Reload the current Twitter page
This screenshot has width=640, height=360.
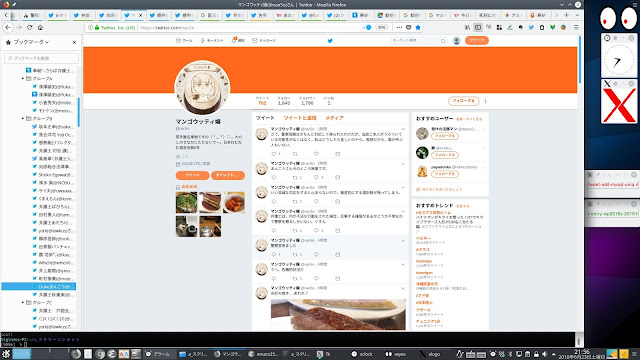coord(29,27)
